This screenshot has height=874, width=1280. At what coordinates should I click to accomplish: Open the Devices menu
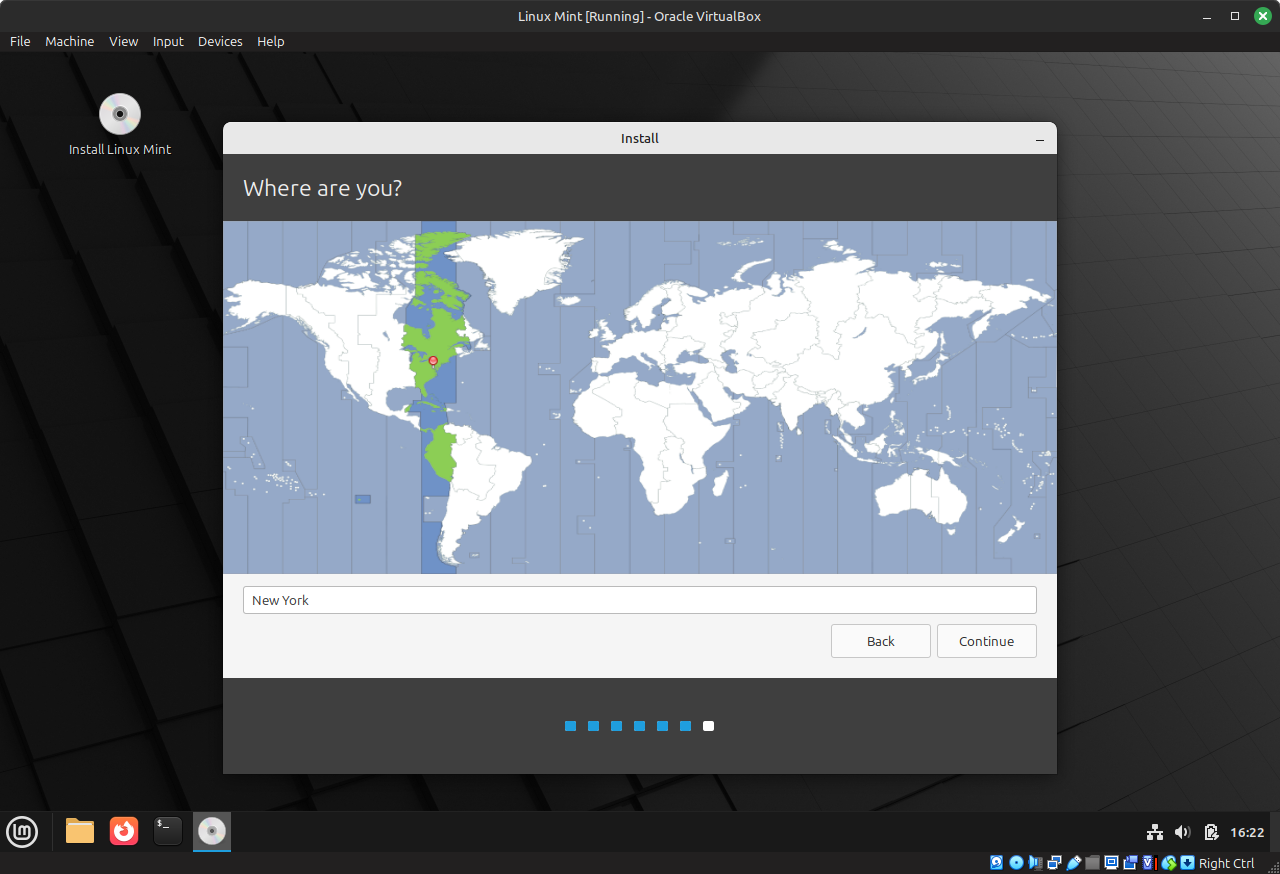(220, 41)
